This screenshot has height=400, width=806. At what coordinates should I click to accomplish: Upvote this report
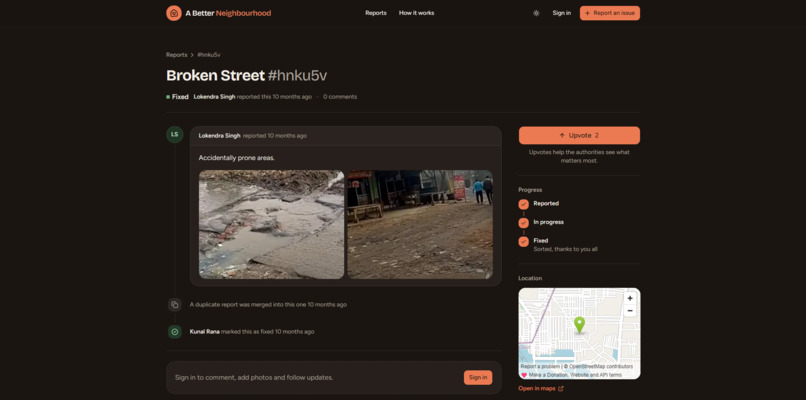coord(579,135)
